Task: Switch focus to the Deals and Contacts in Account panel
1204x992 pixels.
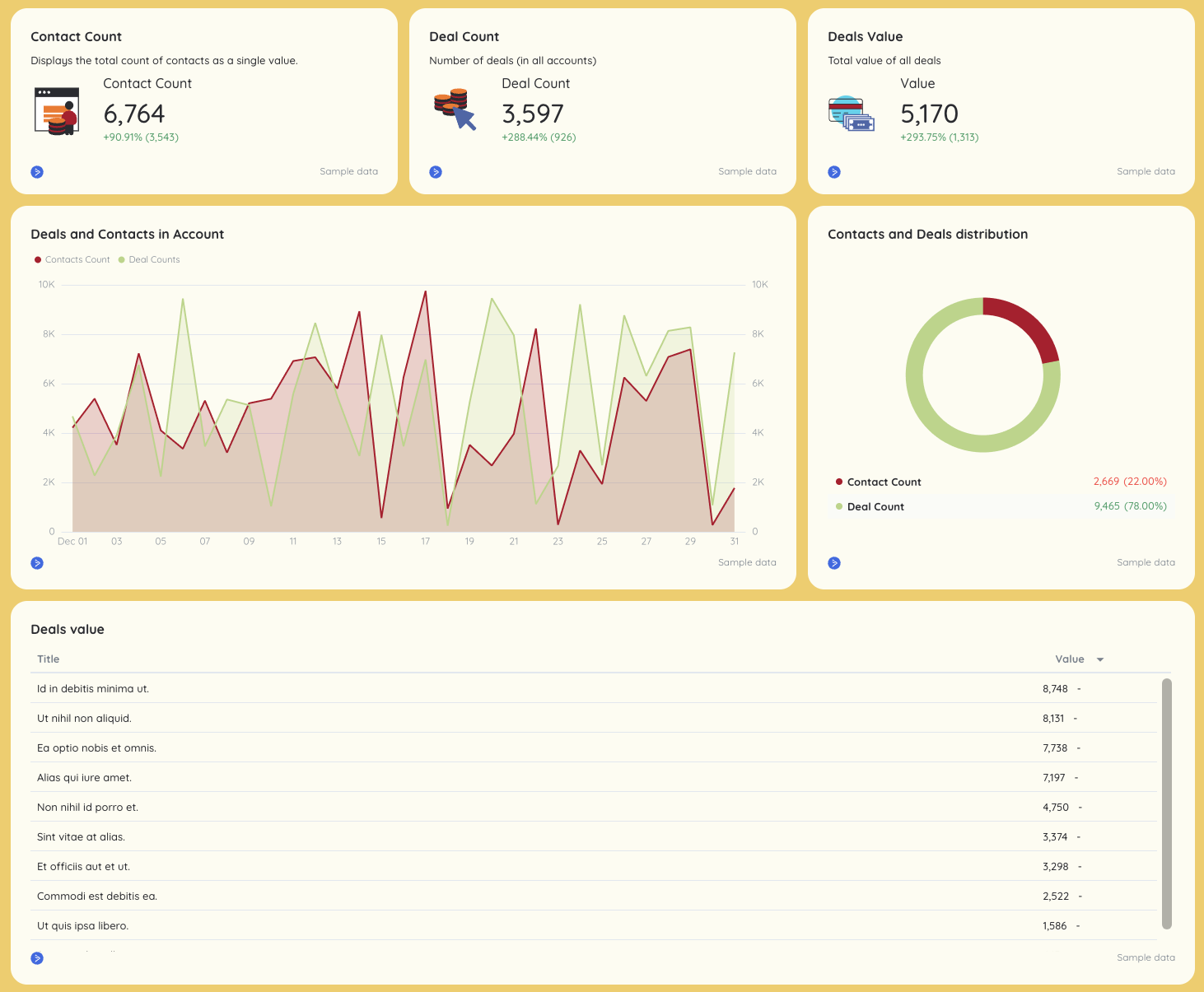Action: (128, 234)
